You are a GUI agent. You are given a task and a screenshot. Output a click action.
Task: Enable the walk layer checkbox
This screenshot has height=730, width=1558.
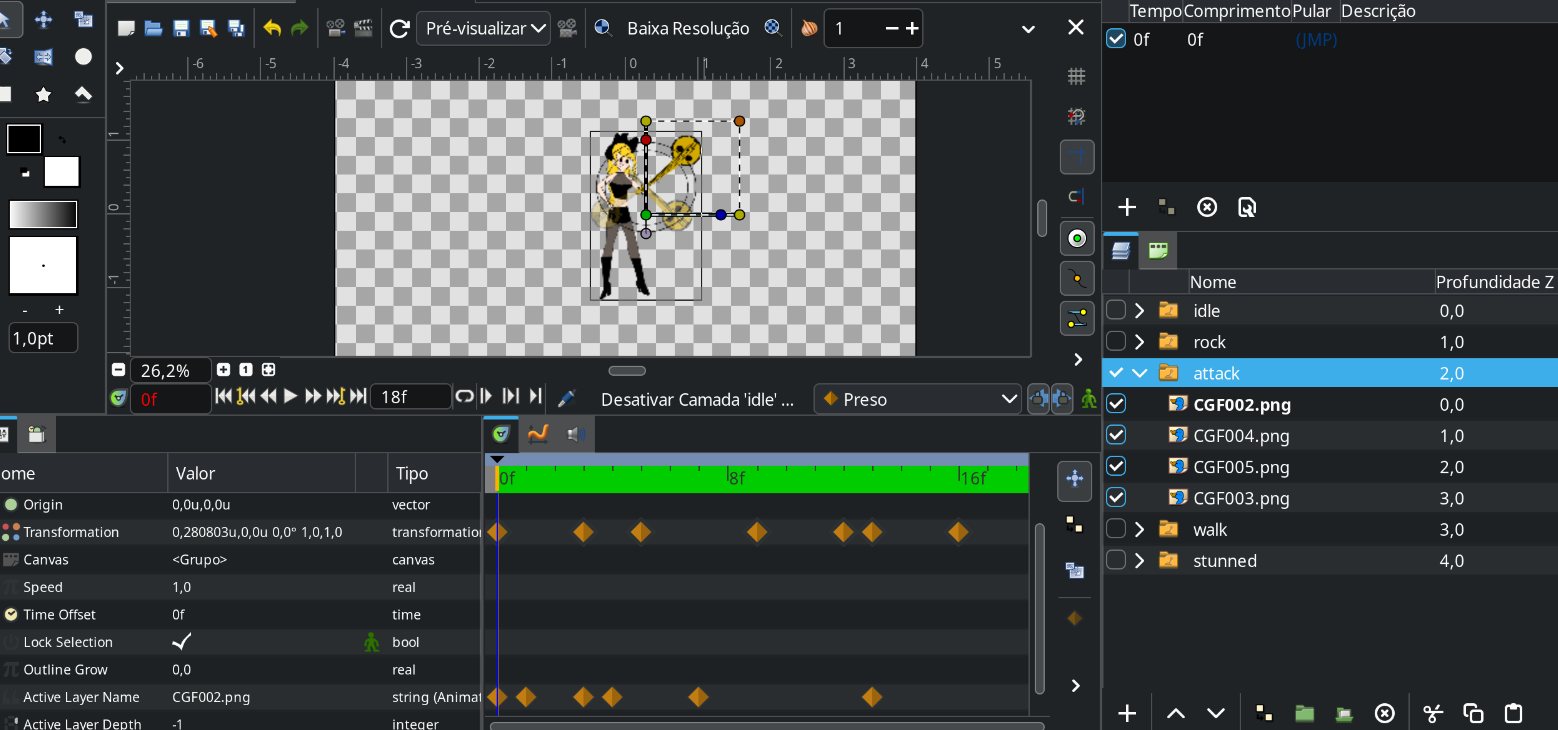point(1116,529)
